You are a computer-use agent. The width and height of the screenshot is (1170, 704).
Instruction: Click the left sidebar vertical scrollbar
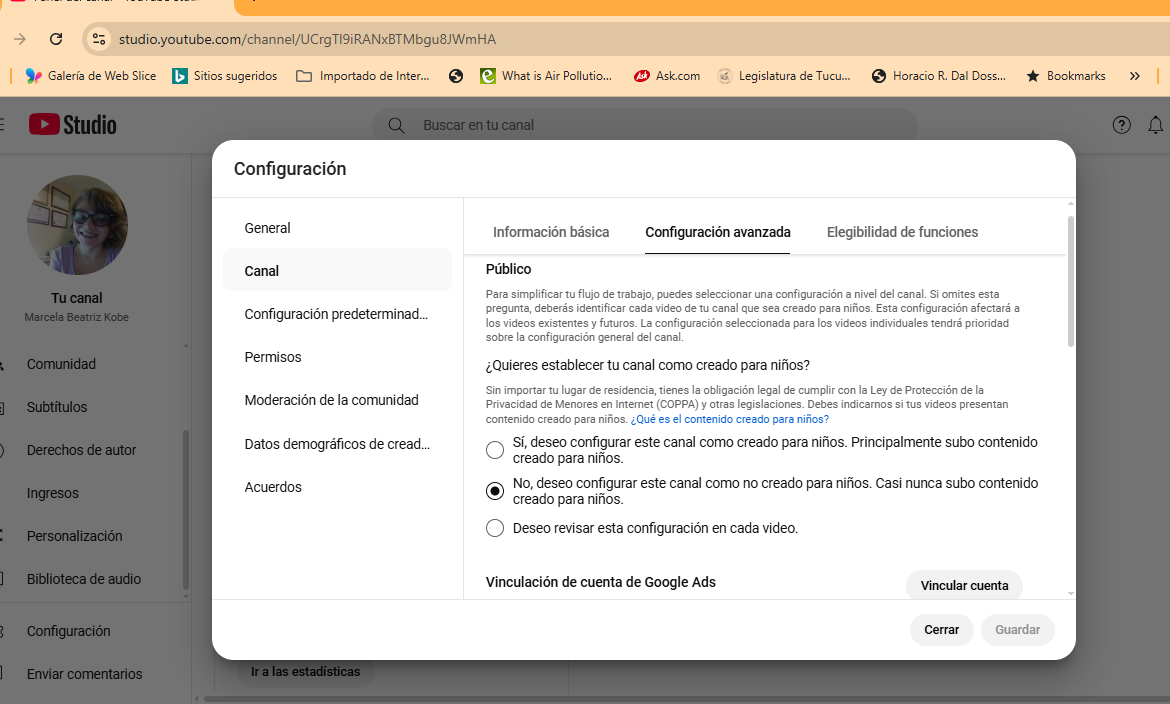pos(186,510)
